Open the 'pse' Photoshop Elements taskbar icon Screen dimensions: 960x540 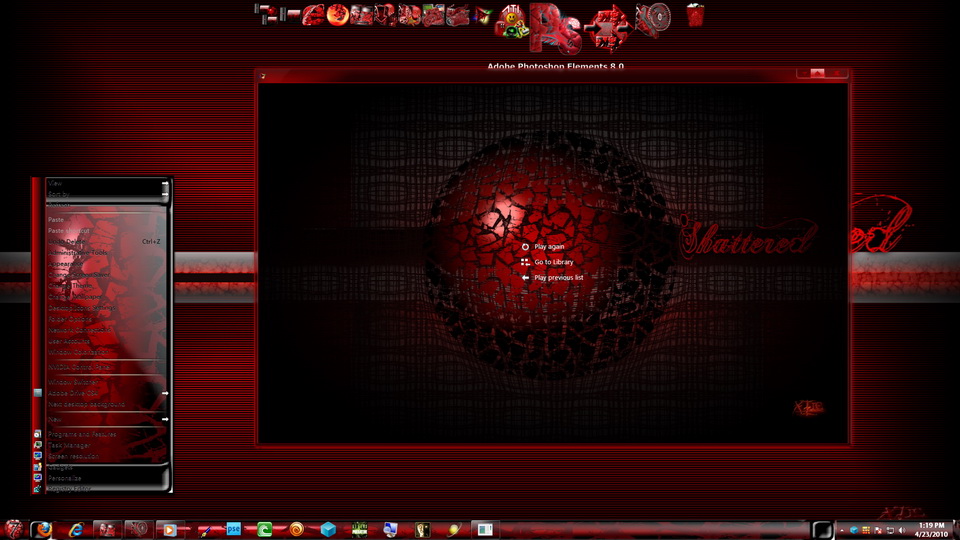click(234, 529)
